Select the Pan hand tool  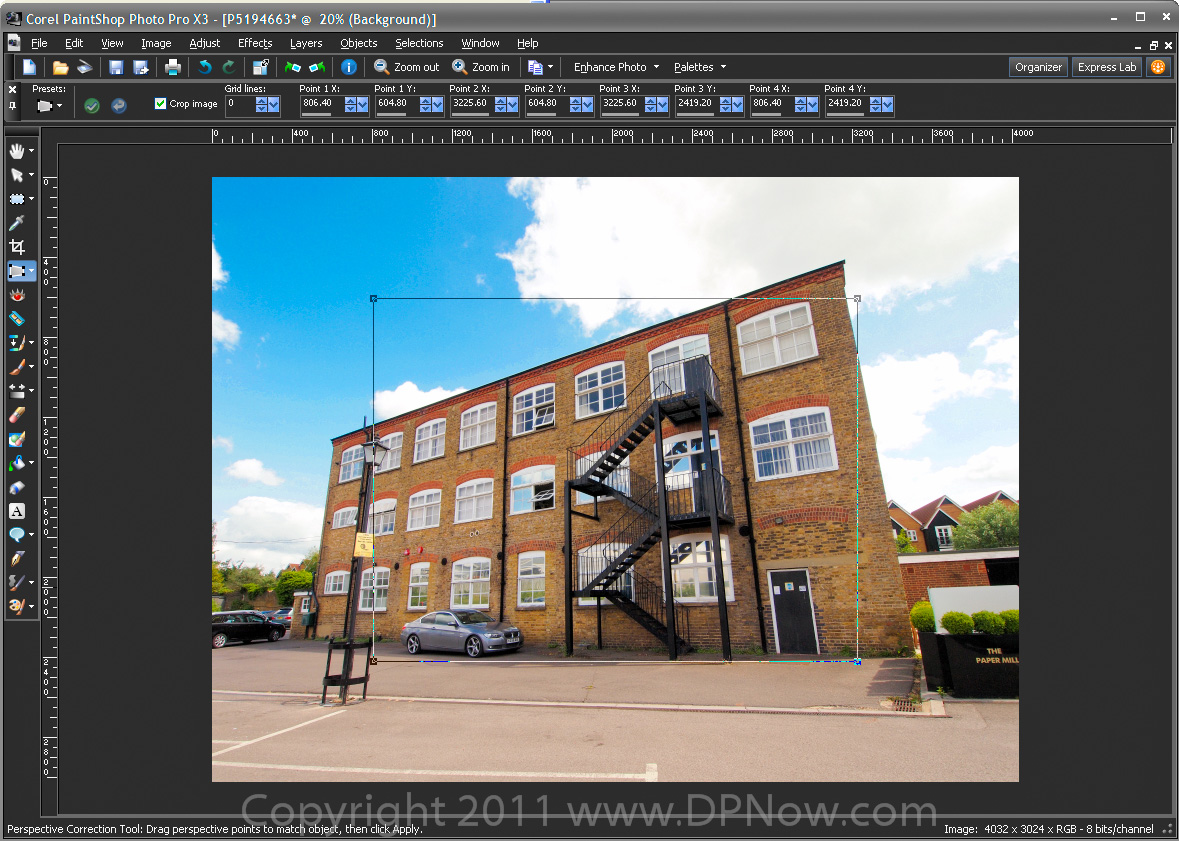pyautogui.click(x=17, y=151)
